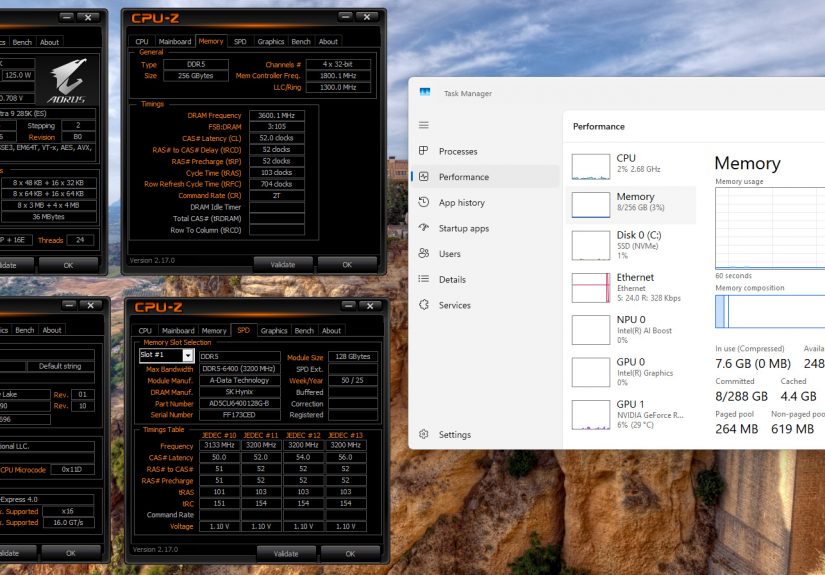Open About tab in bottom CPU-Z SPD window
This screenshot has height=575, width=825.
tap(331, 331)
